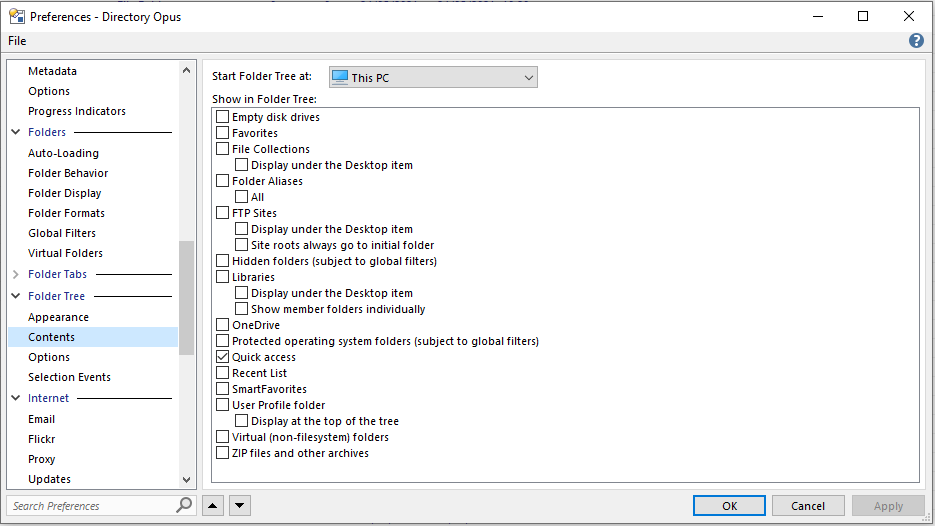The height and width of the screenshot is (526, 935).
Task: Select Auto-Loading under Folders
Action: coord(63,153)
